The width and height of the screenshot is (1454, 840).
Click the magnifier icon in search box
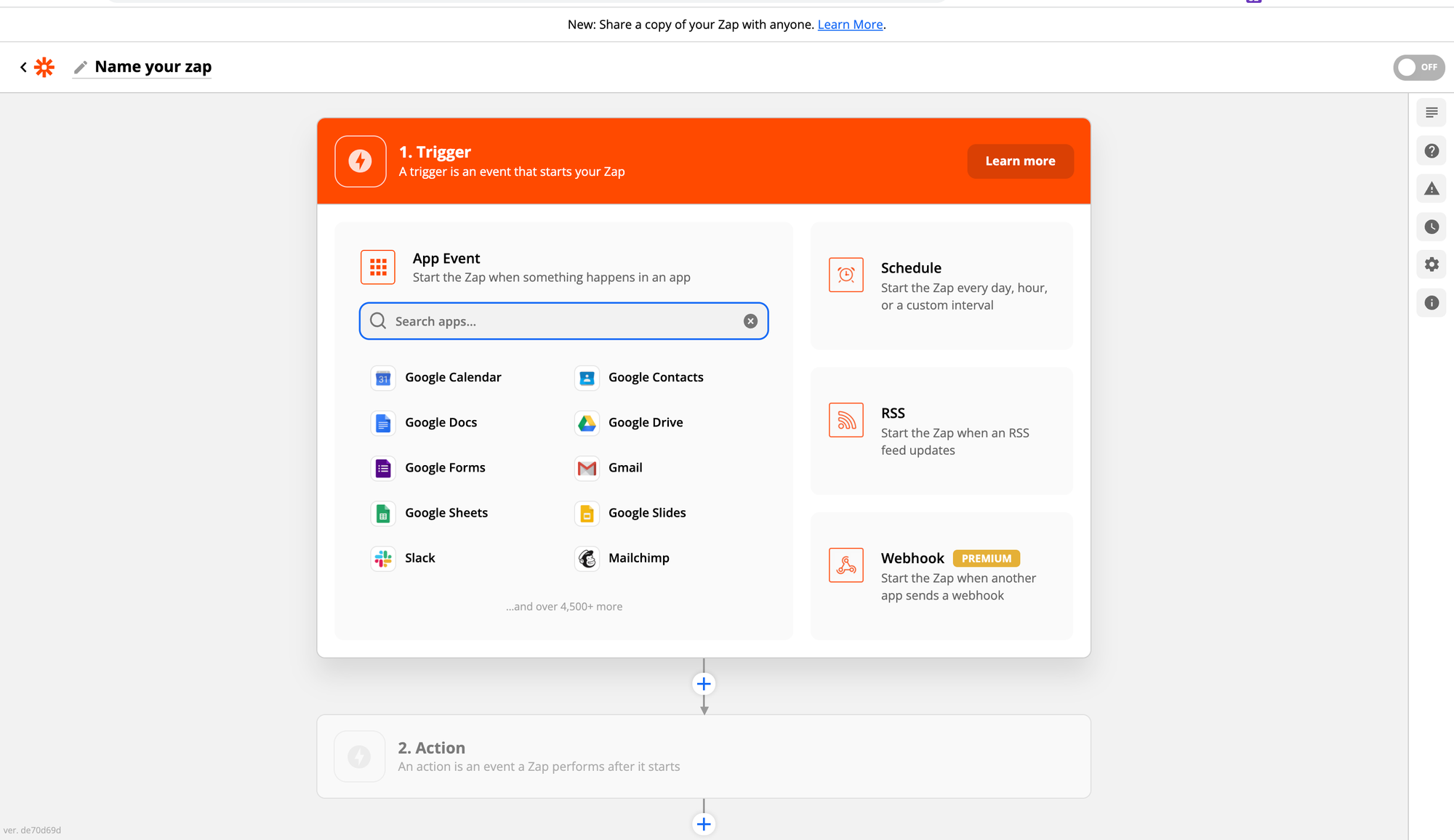click(378, 321)
